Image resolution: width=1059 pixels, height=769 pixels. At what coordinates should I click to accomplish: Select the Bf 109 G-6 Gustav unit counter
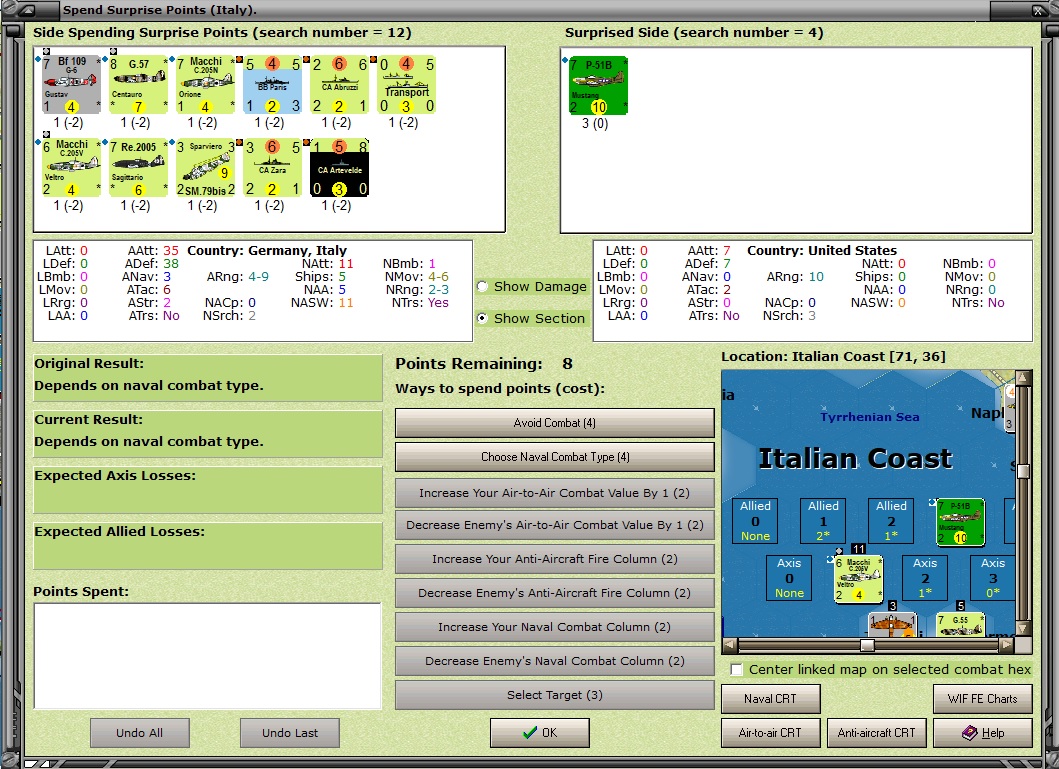(71, 84)
